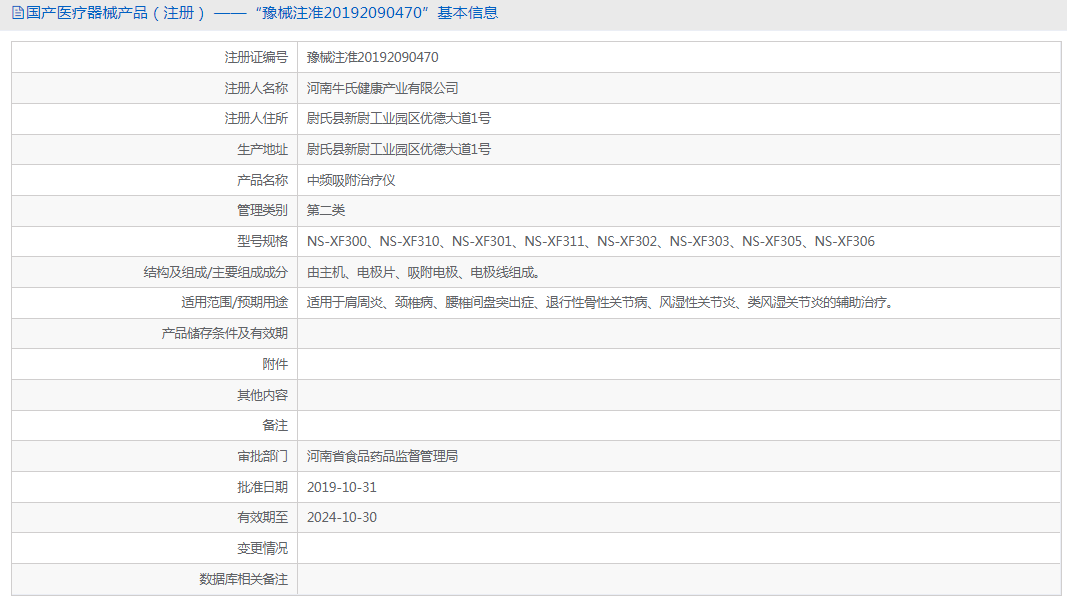
Task: Click the 其他内容 label
Action: pyautogui.click(x=262, y=395)
